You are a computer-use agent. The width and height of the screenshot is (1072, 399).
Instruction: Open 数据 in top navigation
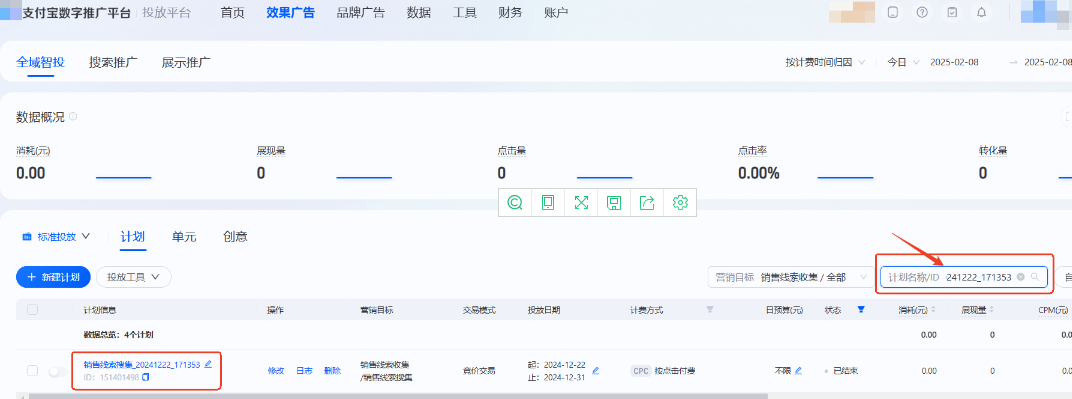tap(418, 12)
